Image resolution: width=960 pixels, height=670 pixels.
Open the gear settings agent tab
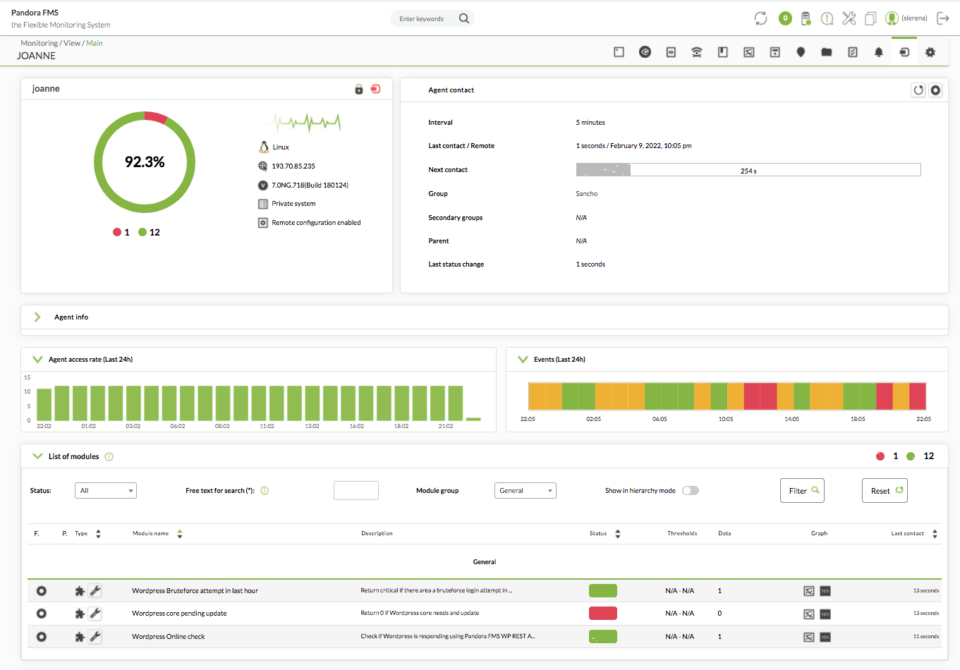point(931,52)
